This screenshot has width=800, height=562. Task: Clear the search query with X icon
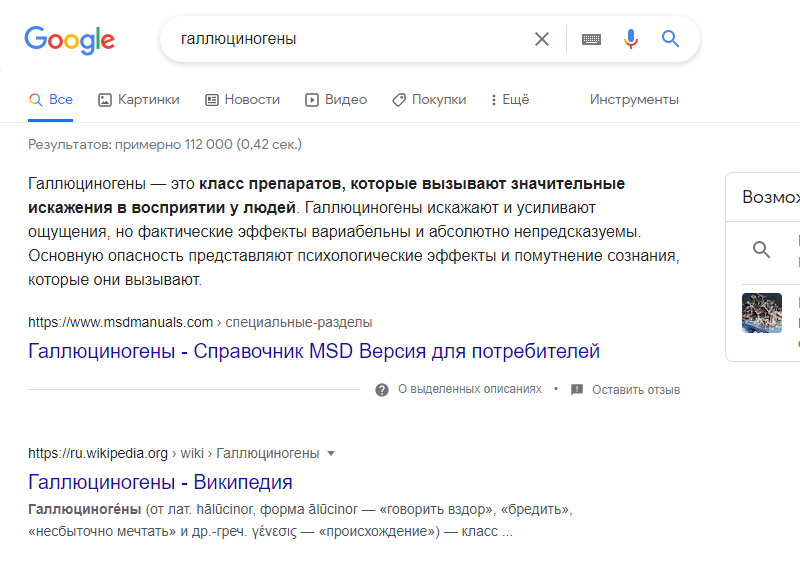pos(541,39)
